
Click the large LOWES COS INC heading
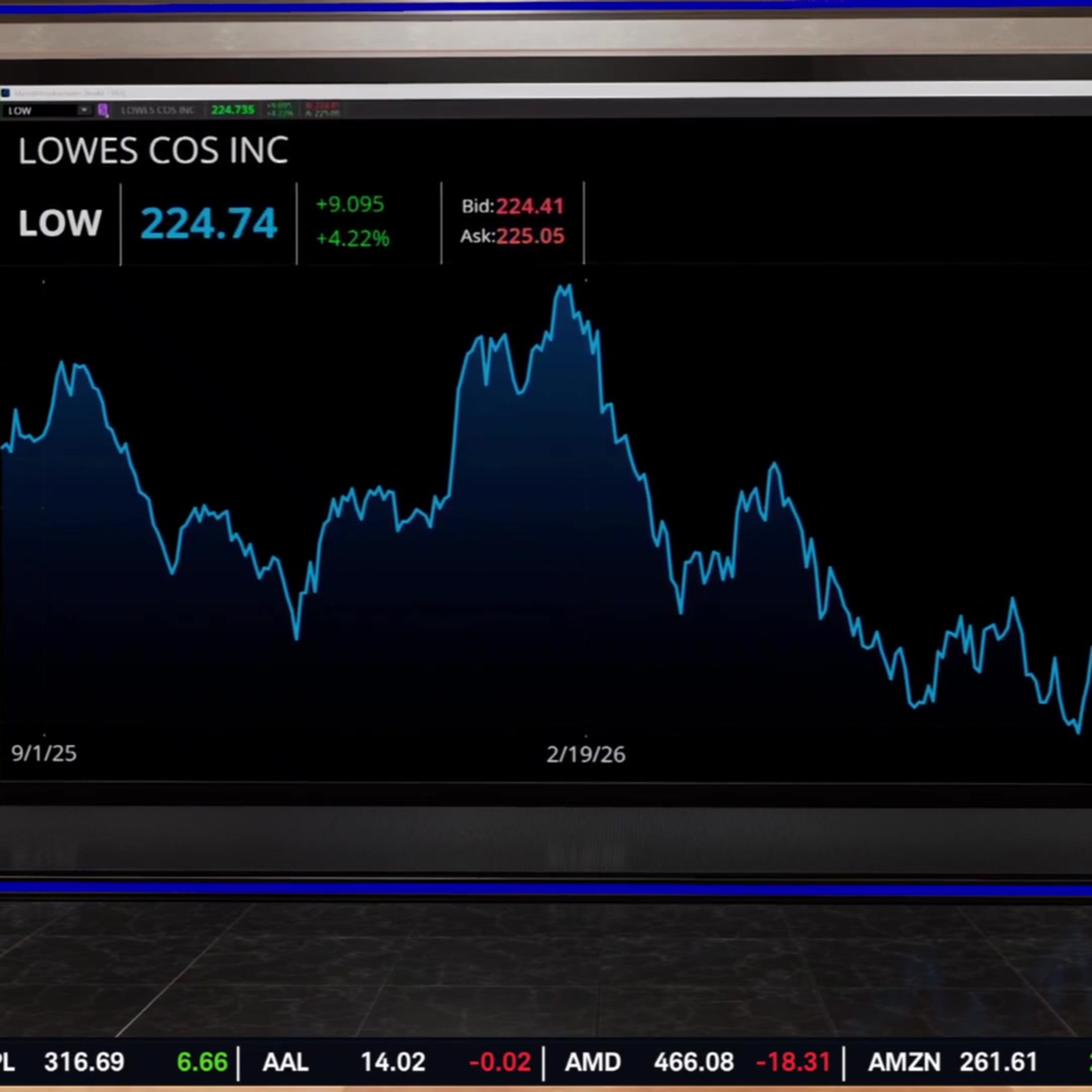tap(153, 151)
